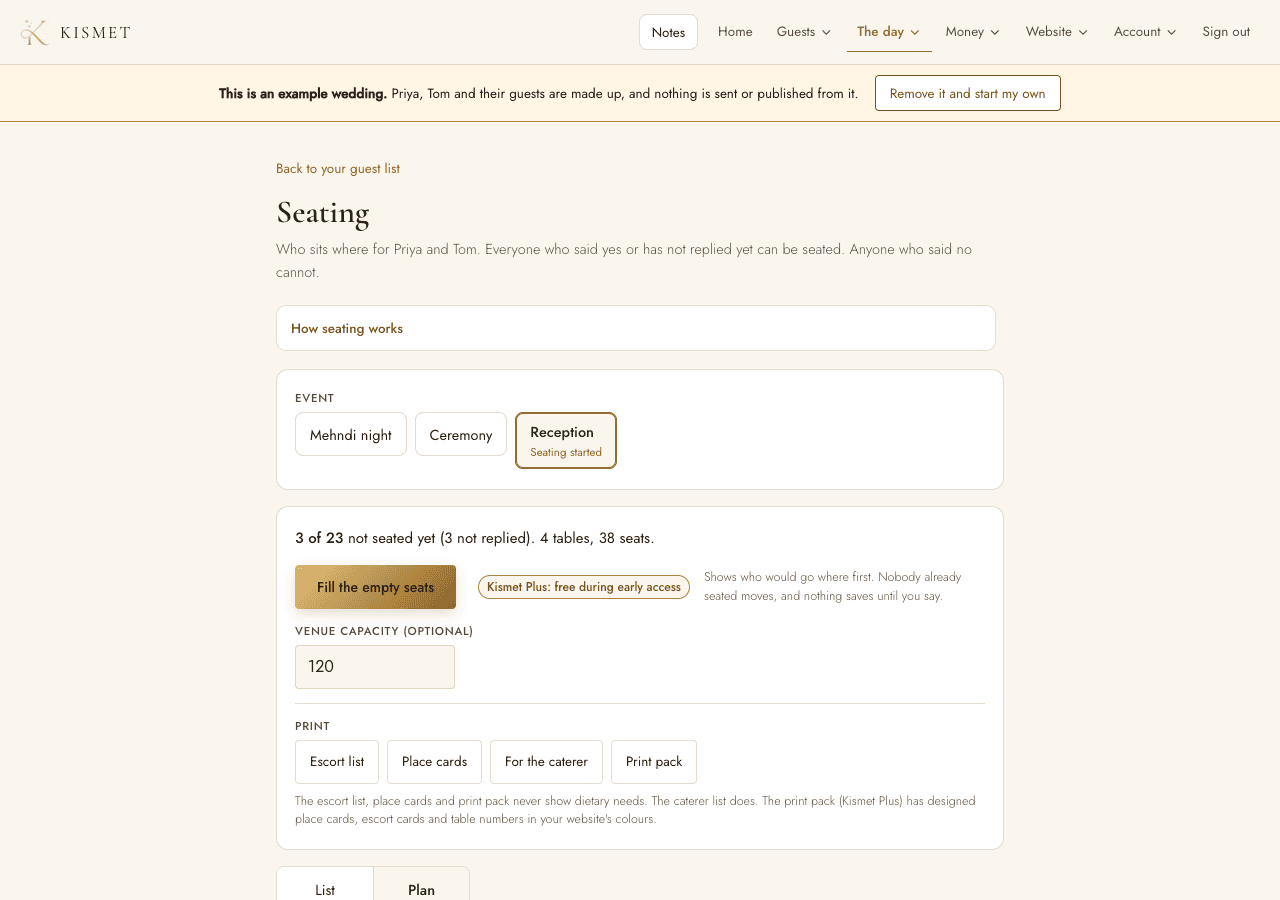Open the Print pack option
Viewport: 1280px width, 900px height.
(654, 762)
